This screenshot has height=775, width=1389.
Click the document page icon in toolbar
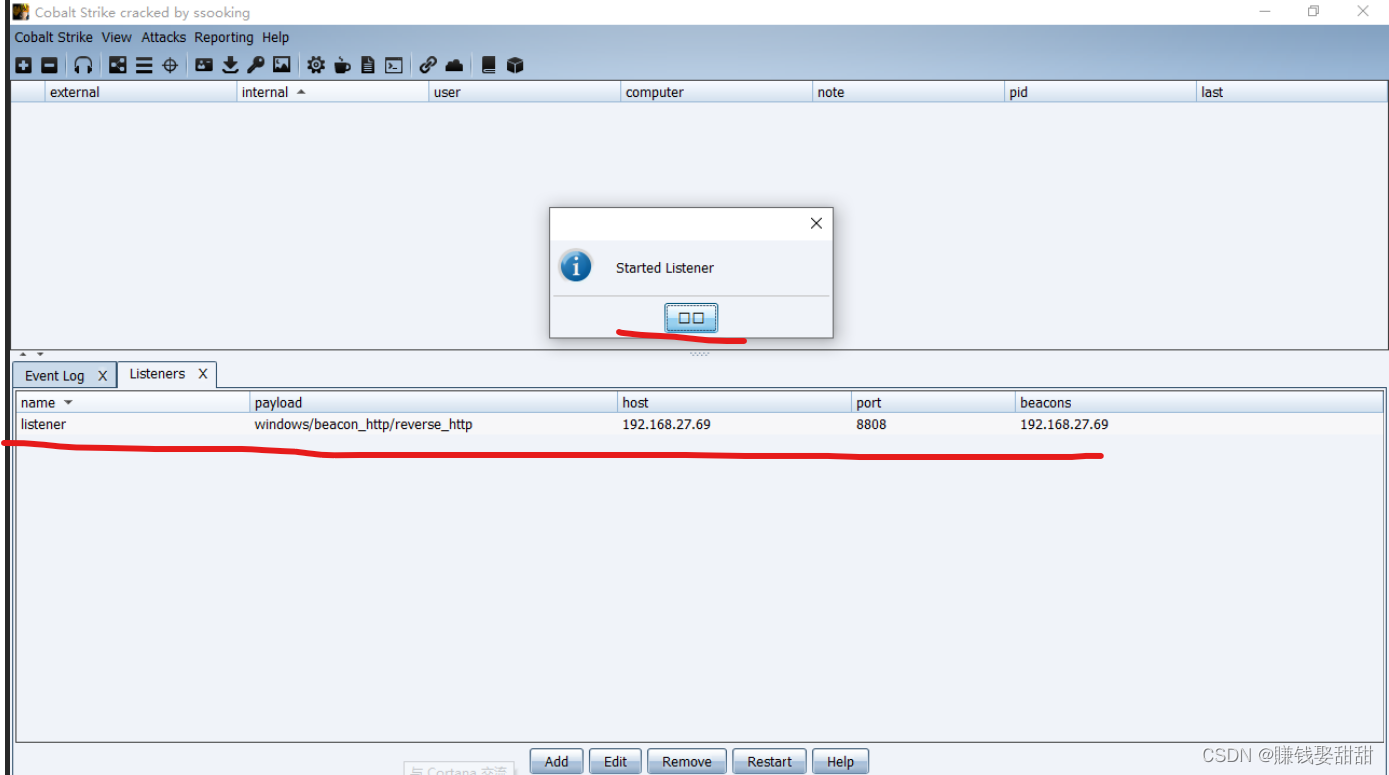pyautogui.click(x=368, y=65)
